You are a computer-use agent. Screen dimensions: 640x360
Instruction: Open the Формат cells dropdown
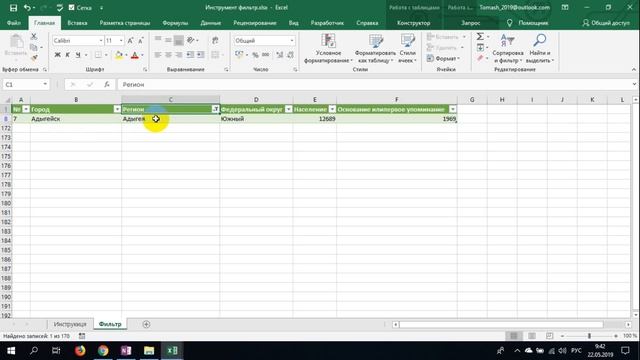[x=443, y=59]
